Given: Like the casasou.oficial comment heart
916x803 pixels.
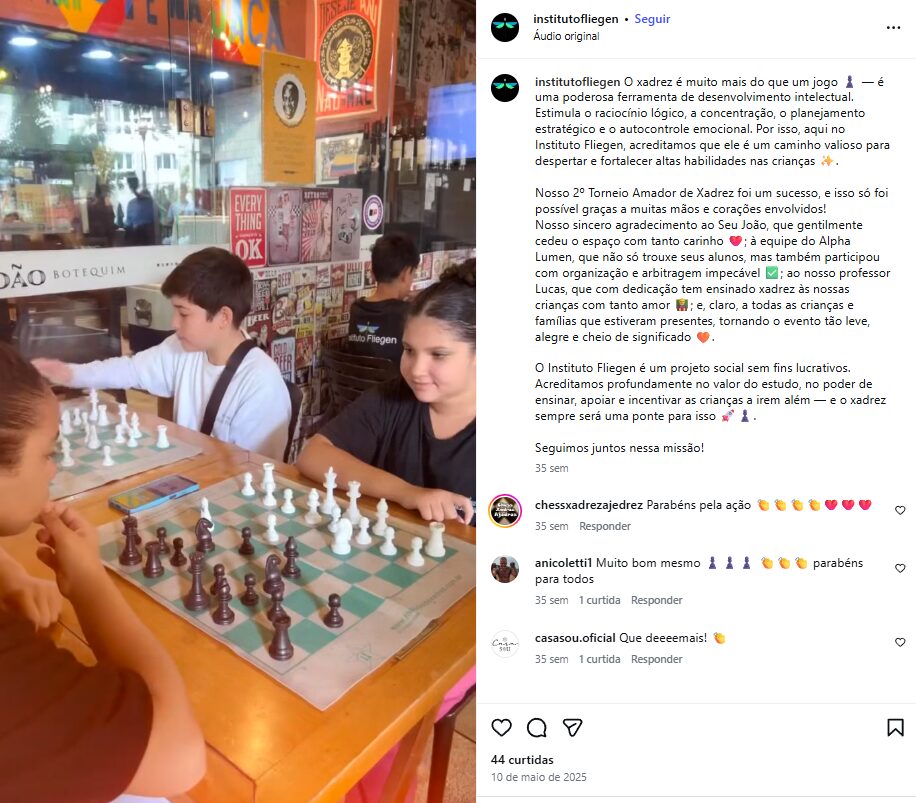Looking at the screenshot, I should 900,642.
